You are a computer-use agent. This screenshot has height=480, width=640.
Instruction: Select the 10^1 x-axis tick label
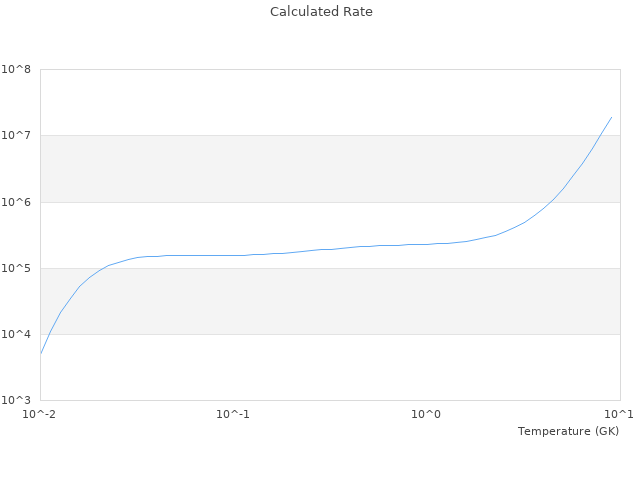[619, 414]
